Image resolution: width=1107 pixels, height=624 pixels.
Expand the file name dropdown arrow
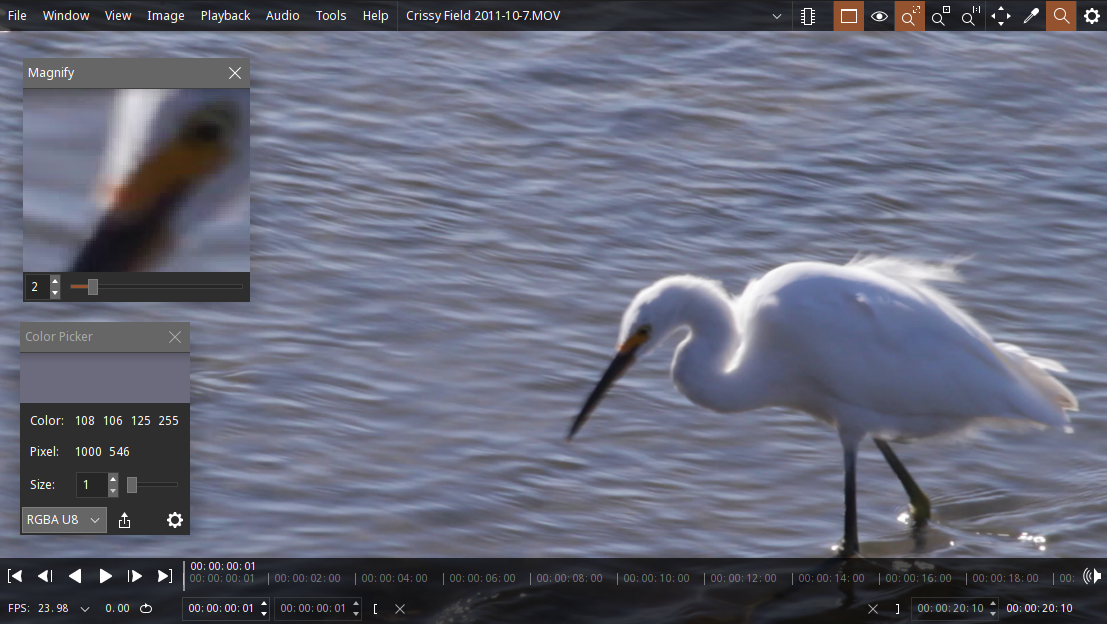777,16
